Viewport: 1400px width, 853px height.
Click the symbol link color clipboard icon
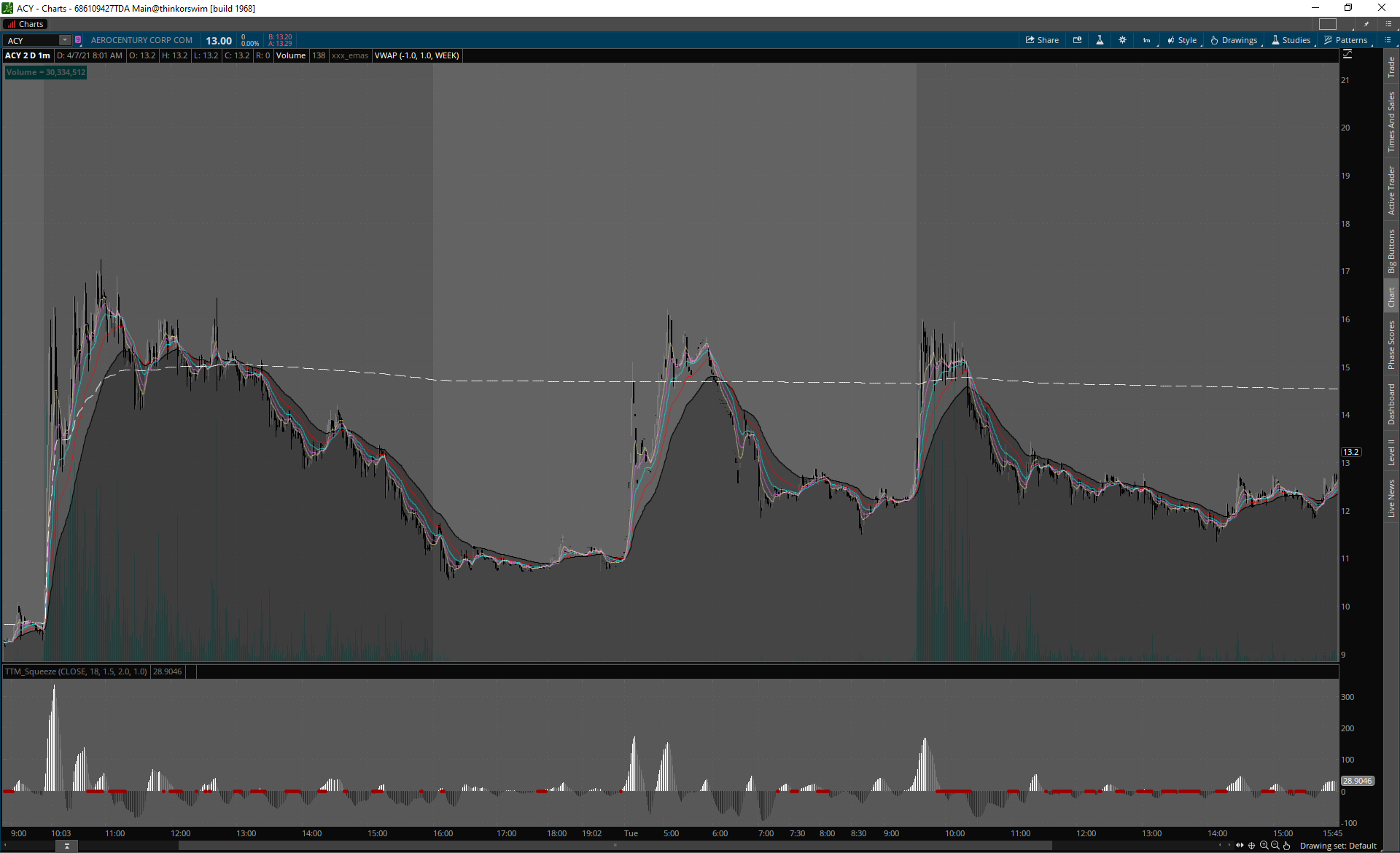click(x=78, y=40)
